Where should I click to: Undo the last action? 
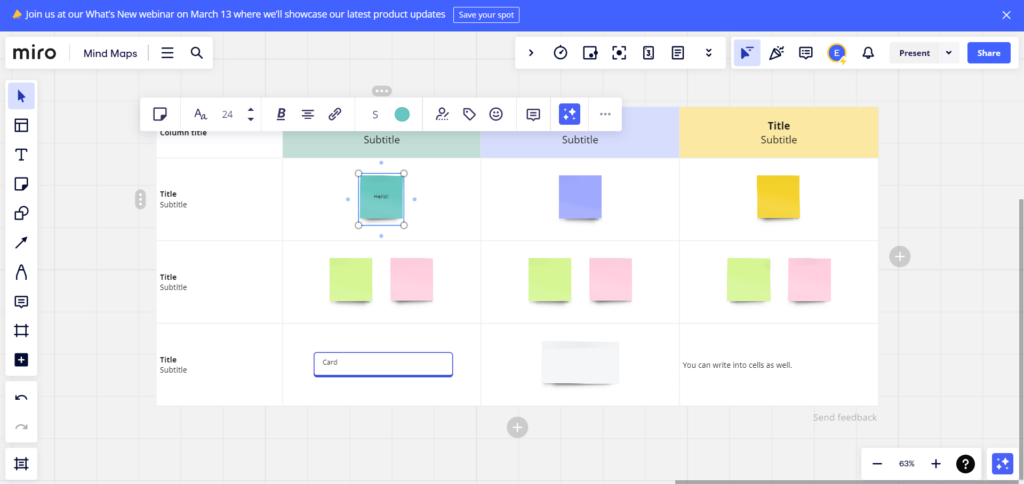pos(21,398)
